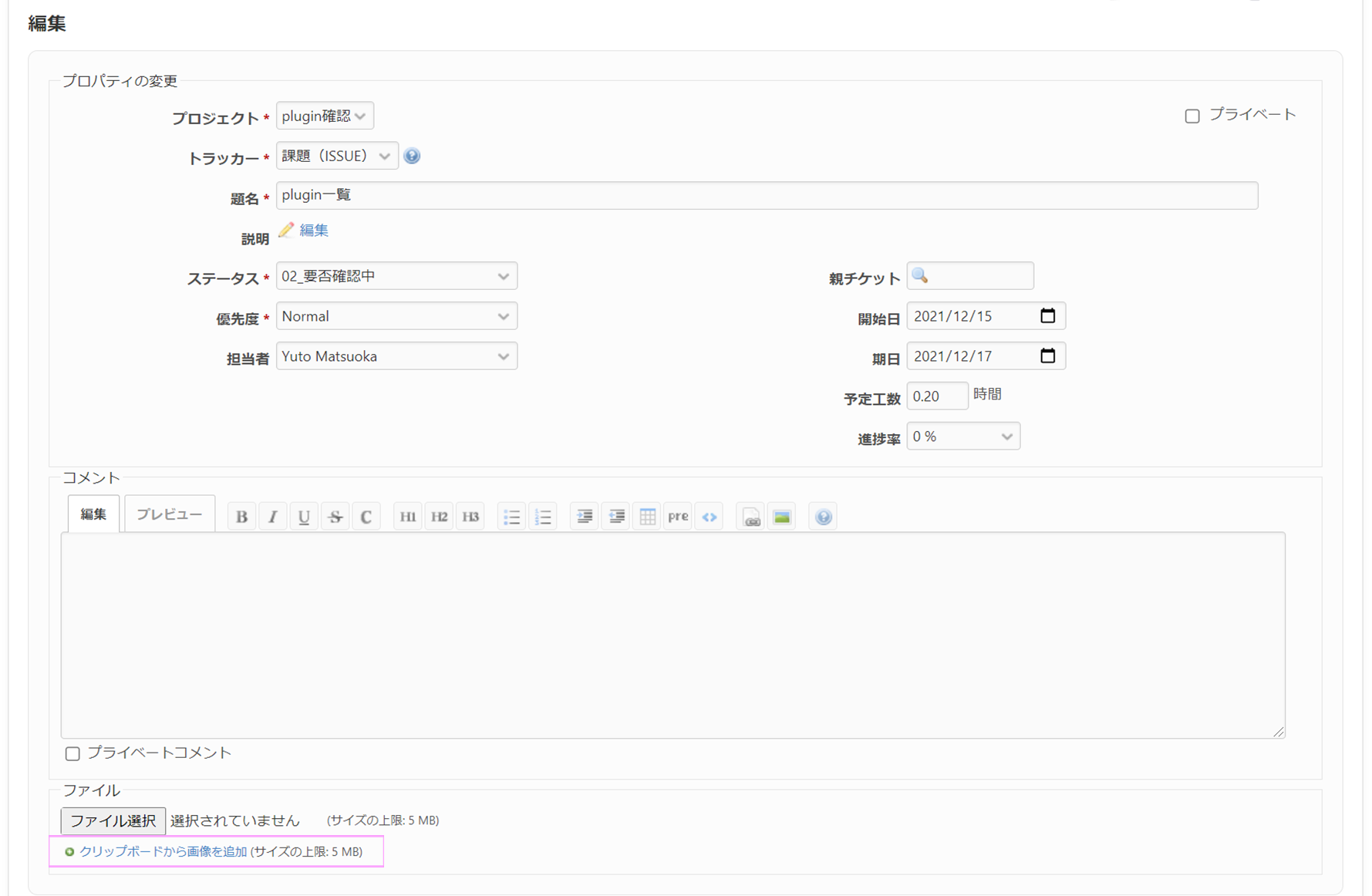Insert a blockquote with the indent icon
The height and width of the screenshot is (896, 1372).
coord(585,517)
